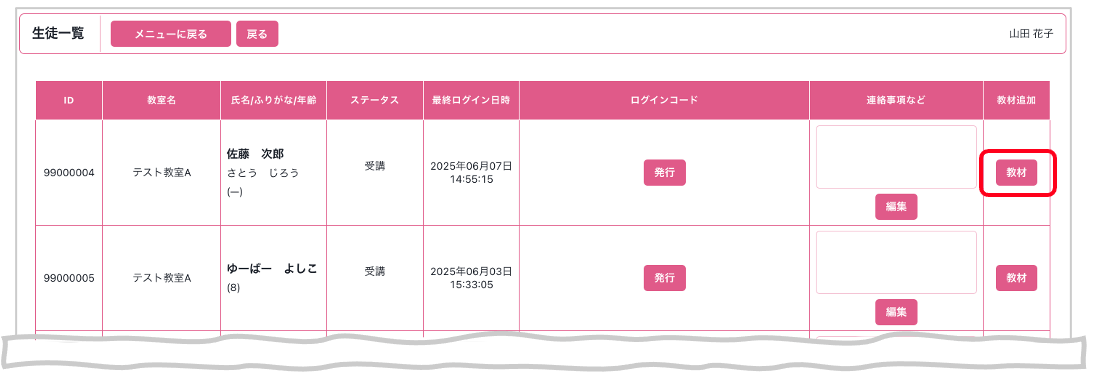Screen dimensions: 1094x384
Task: Issue login code for ゆーばー よしこ
Action: coord(664,278)
